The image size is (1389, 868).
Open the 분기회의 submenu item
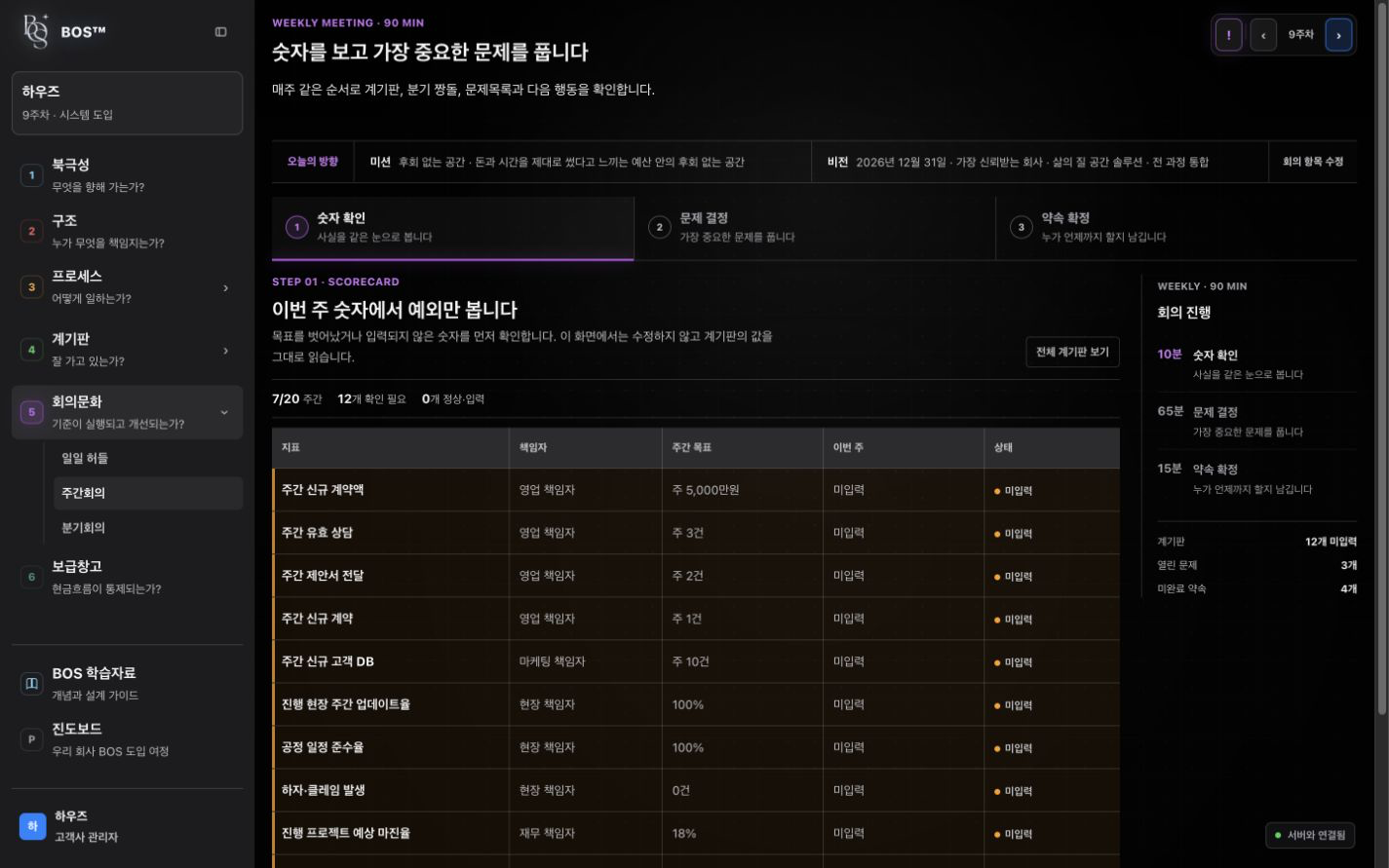147,528
